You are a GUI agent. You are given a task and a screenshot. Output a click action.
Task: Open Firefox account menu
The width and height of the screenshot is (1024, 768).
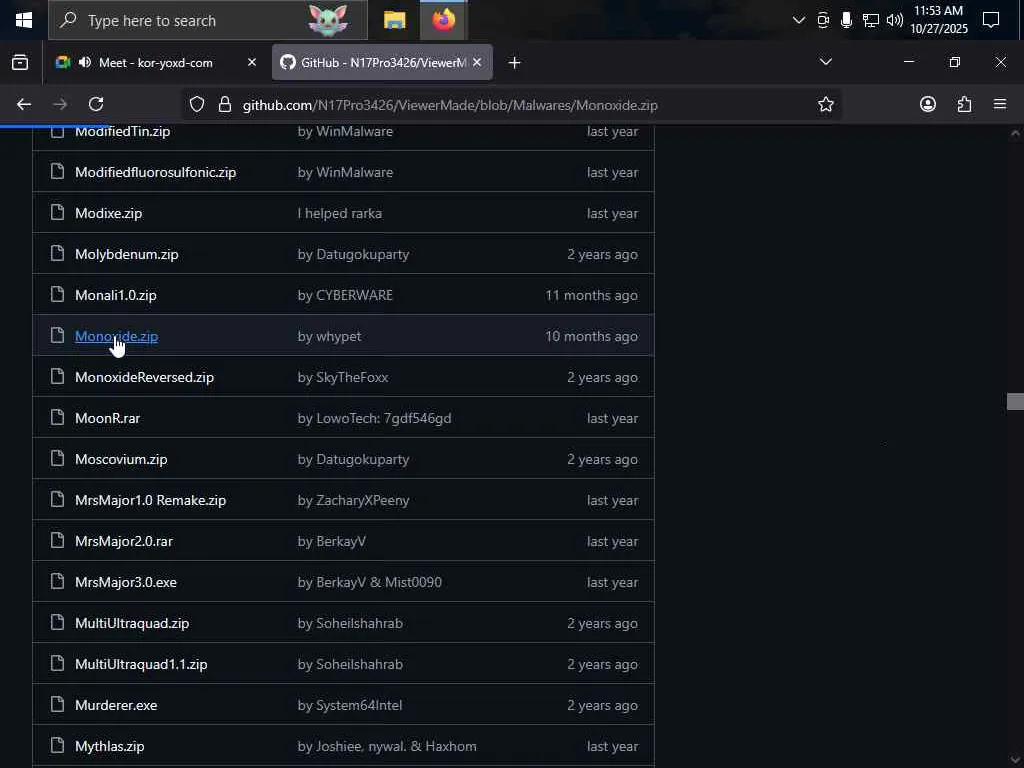pyautogui.click(x=928, y=104)
